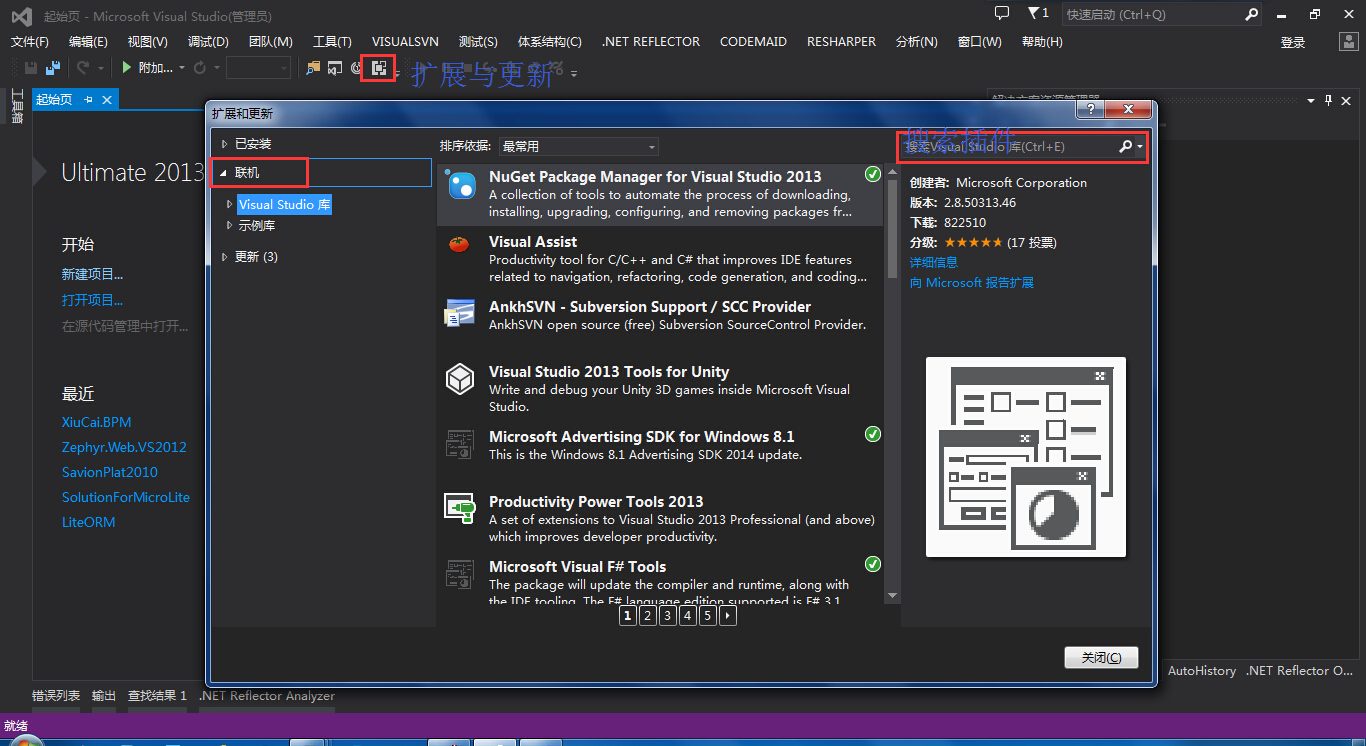Click the AnkhSVN extension icon
Viewport: 1366px width, 746px height.
click(459, 314)
